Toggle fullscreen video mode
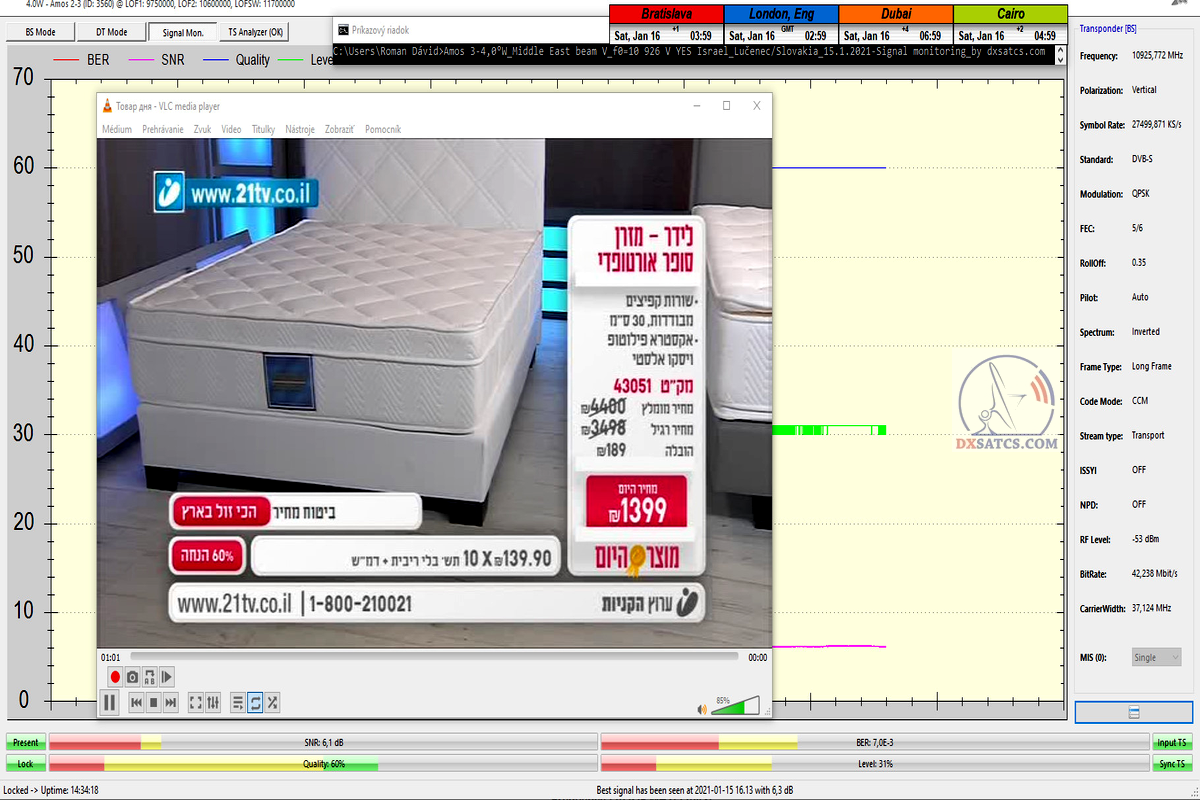This screenshot has height=800, width=1200. 196,703
